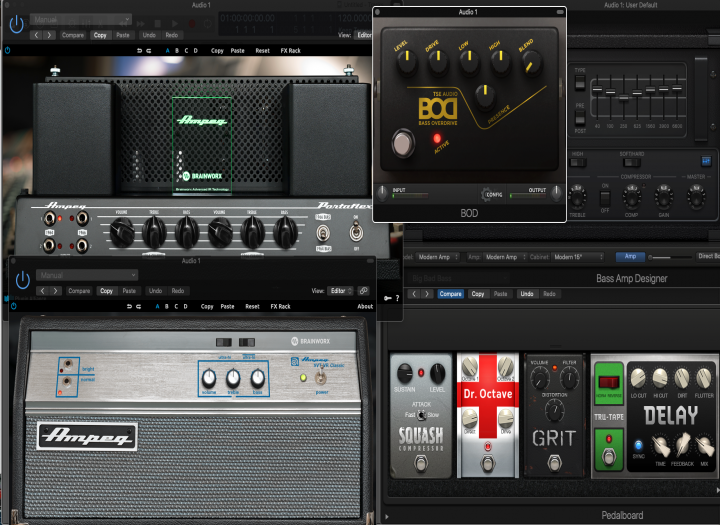Click the undo arrow in Portaflex plugin toolbar
This screenshot has width=720, height=525.
[x=139, y=51]
